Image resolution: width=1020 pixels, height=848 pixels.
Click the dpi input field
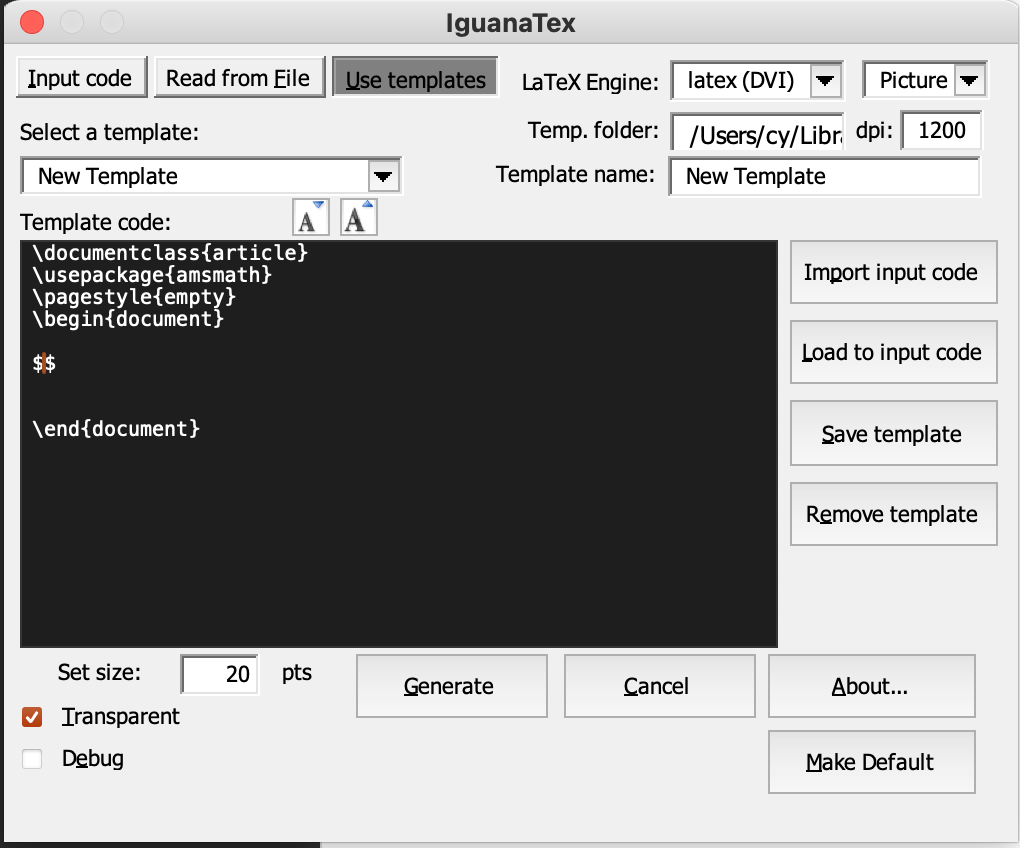941,131
